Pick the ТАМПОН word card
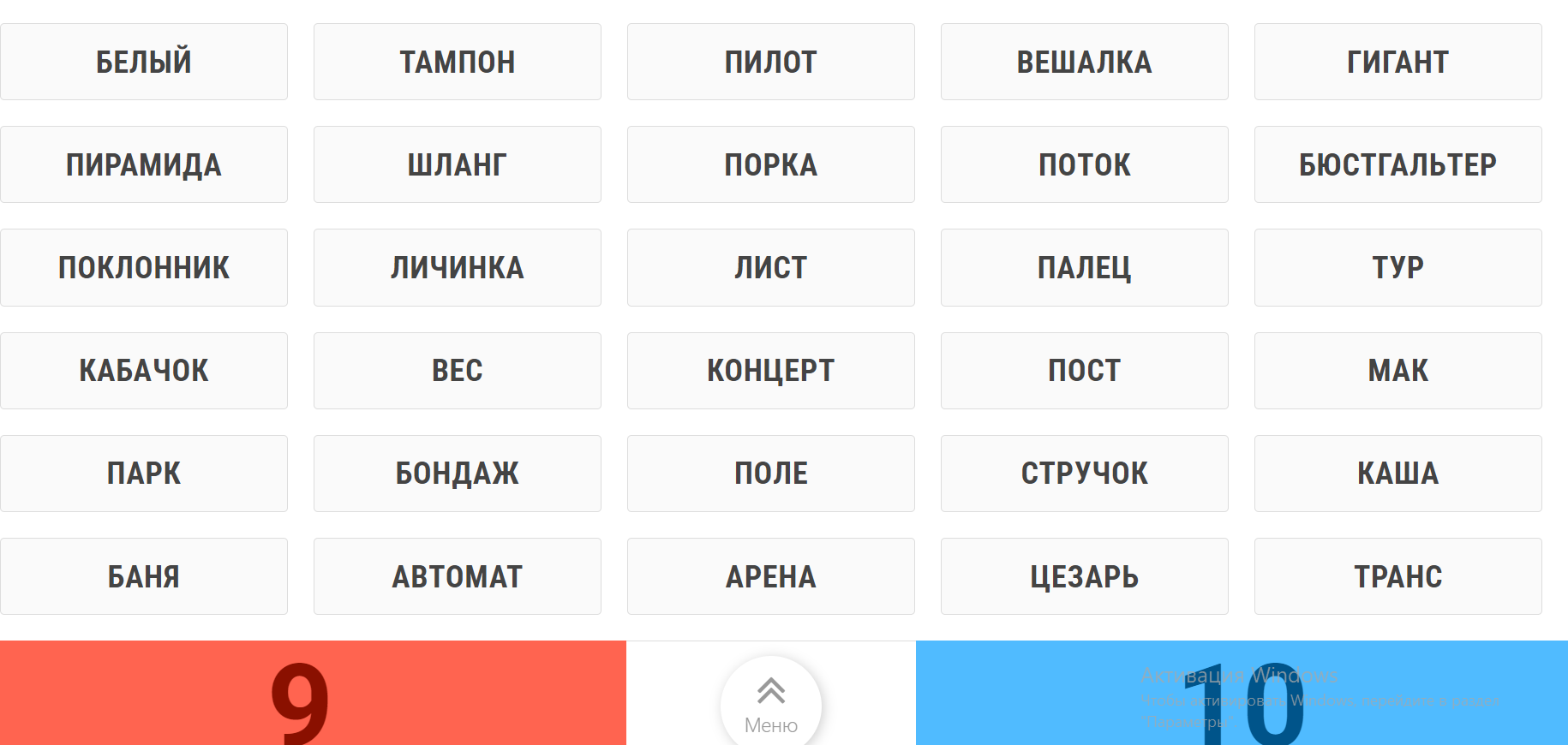The width and height of the screenshot is (1568, 745). click(x=458, y=62)
